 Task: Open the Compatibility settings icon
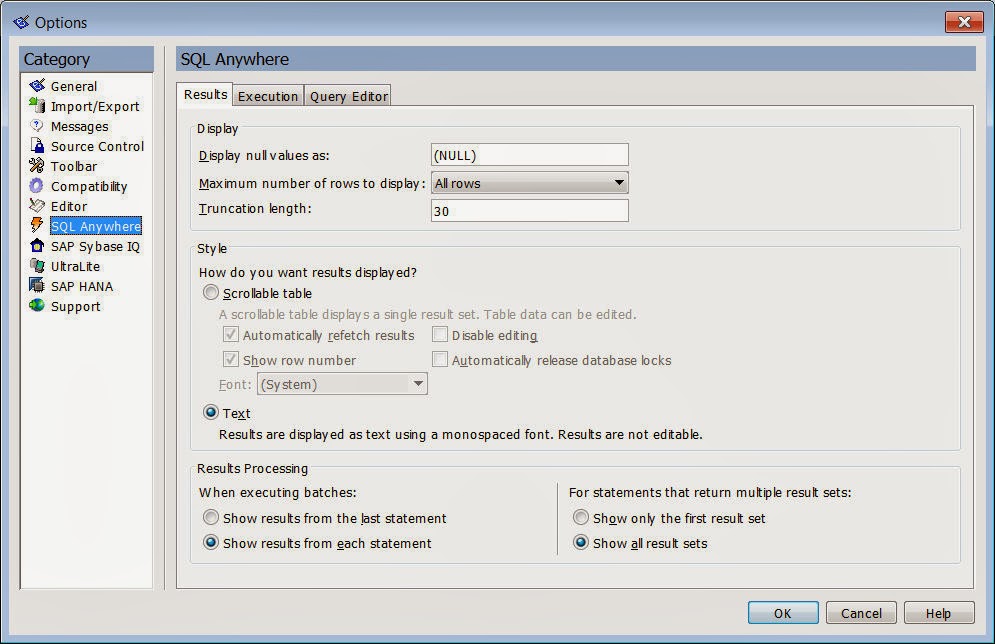tap(39, 186)
